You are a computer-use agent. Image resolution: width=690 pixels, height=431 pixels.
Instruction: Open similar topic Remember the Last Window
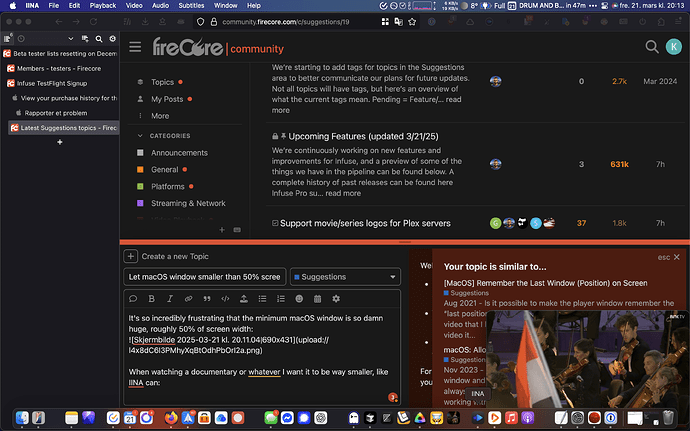click(x=545, y=283)
